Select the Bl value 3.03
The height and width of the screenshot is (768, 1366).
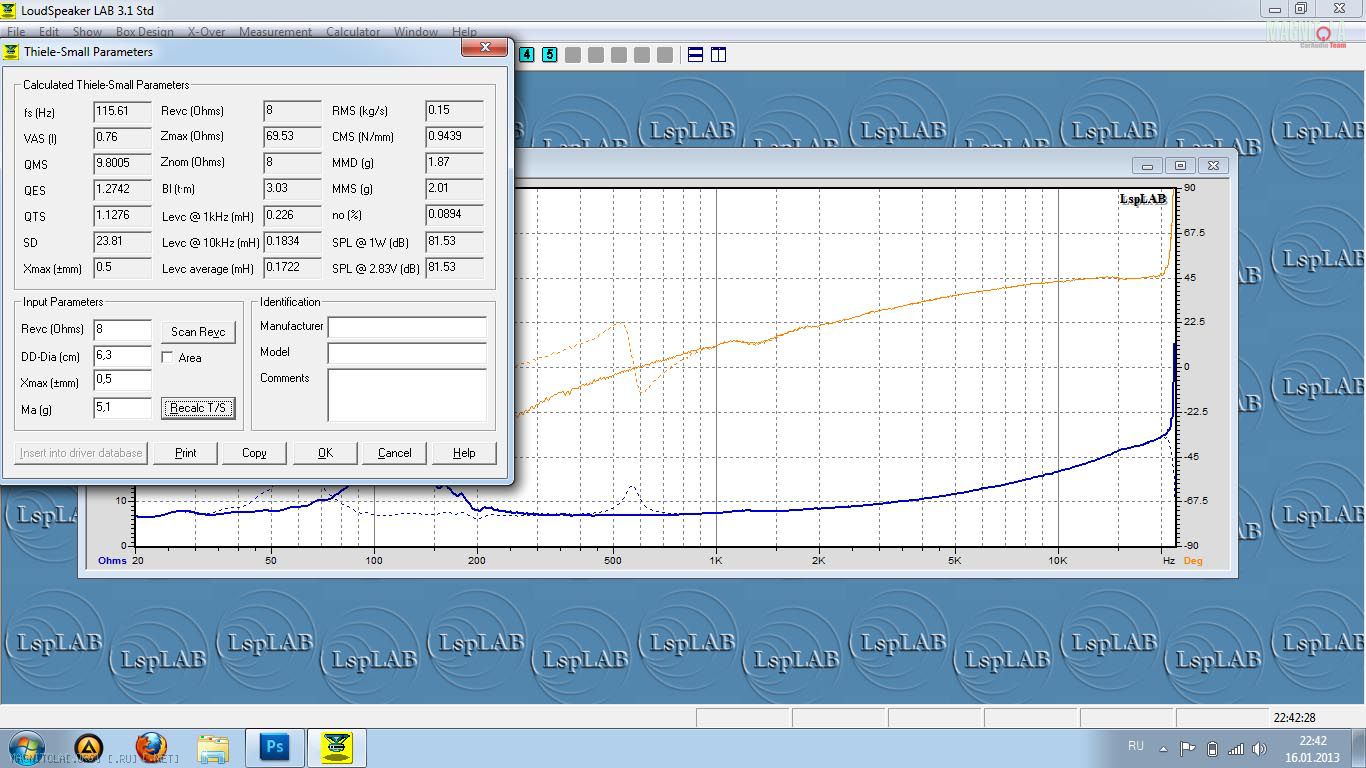pos(293,188)
